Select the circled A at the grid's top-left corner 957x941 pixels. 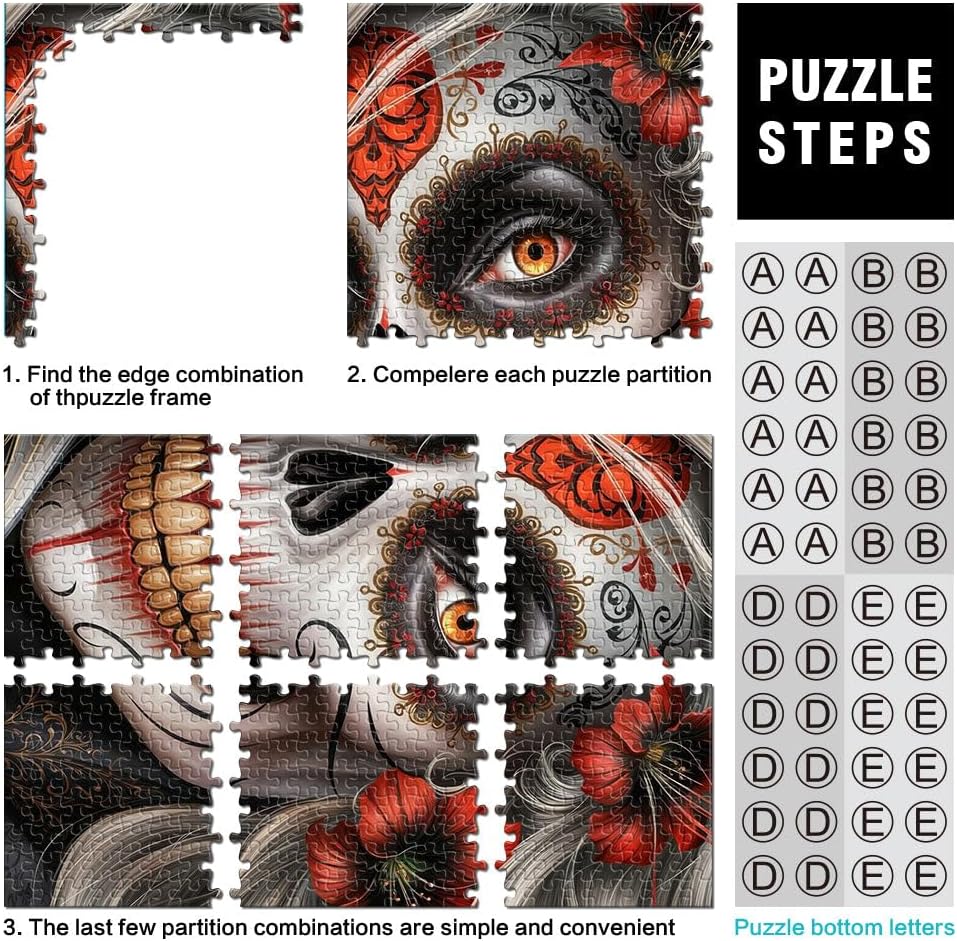click(x=763, y=273)
